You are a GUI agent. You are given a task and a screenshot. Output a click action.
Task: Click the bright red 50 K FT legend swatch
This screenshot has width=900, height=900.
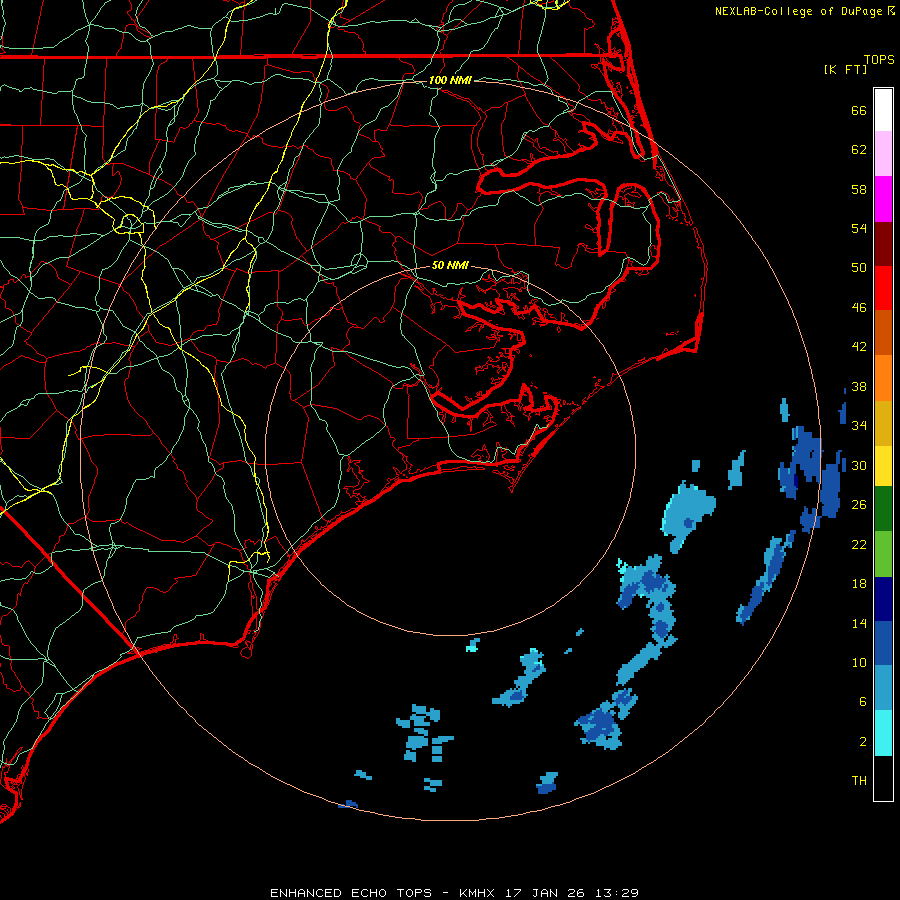pyautogui.click(x=883, y=288)
